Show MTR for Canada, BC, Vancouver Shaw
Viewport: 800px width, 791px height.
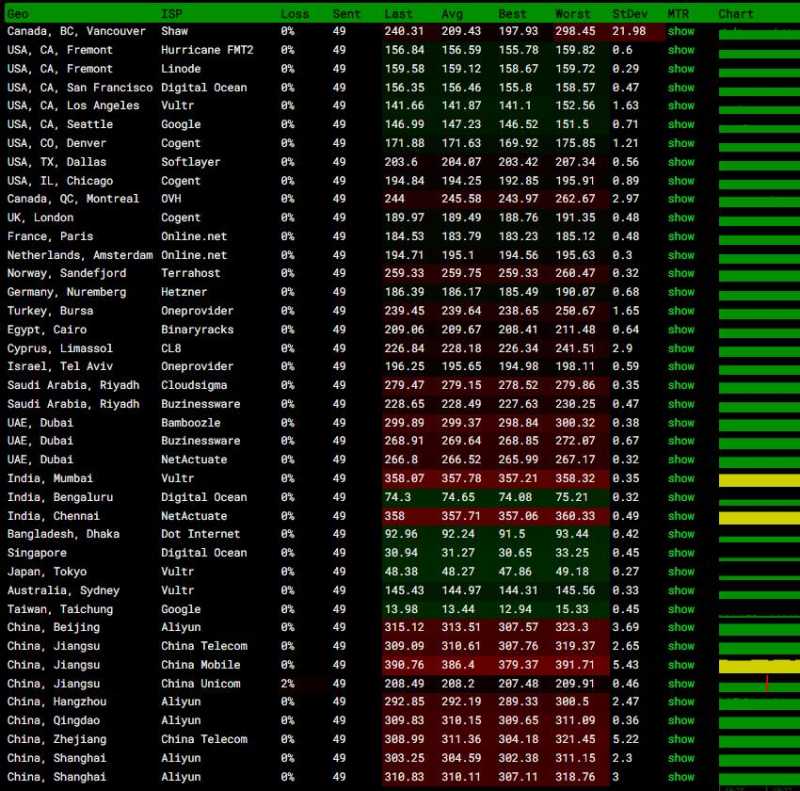(x=681, y=31)
